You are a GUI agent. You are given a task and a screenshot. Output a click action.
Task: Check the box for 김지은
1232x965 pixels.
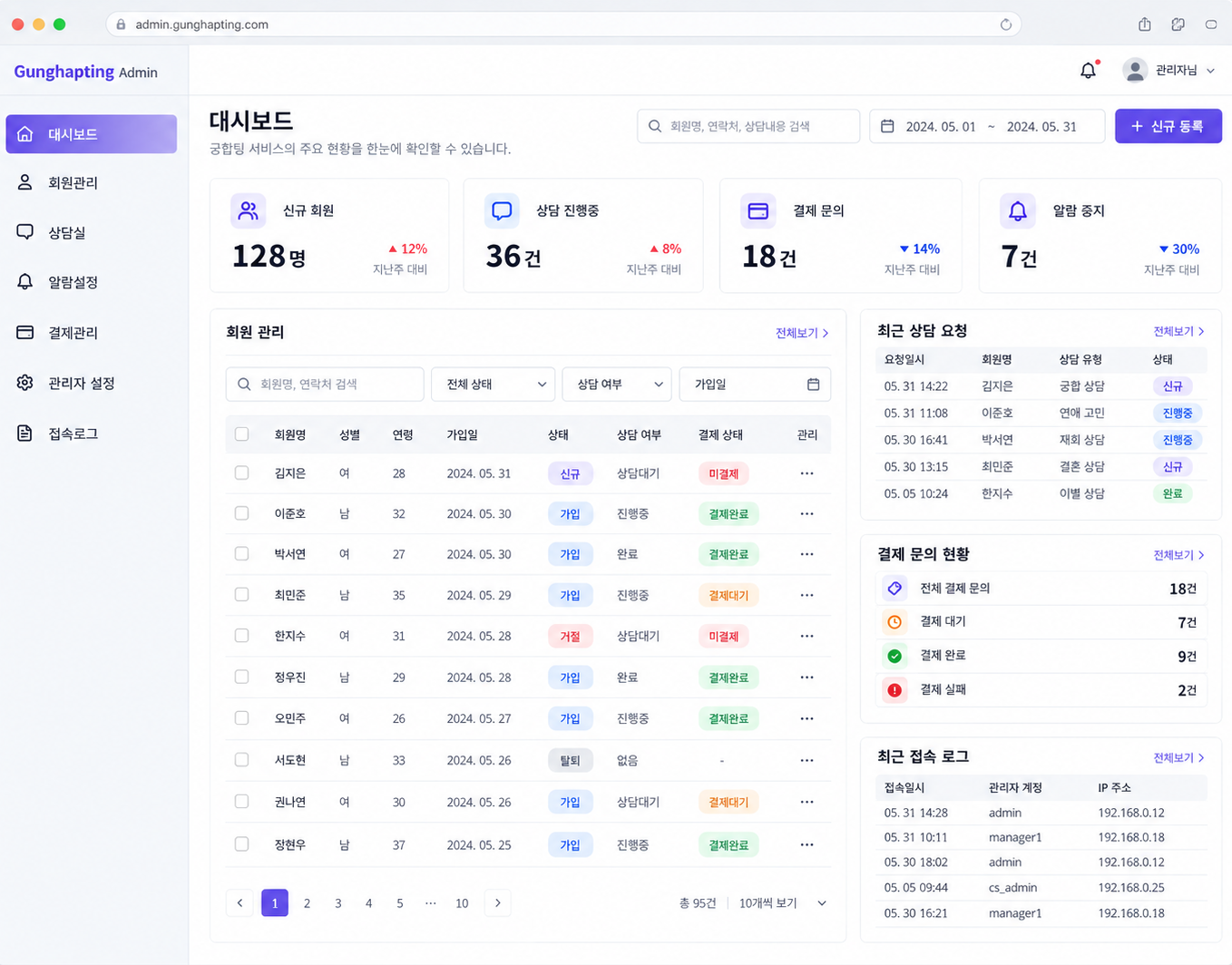click(241, 473)
